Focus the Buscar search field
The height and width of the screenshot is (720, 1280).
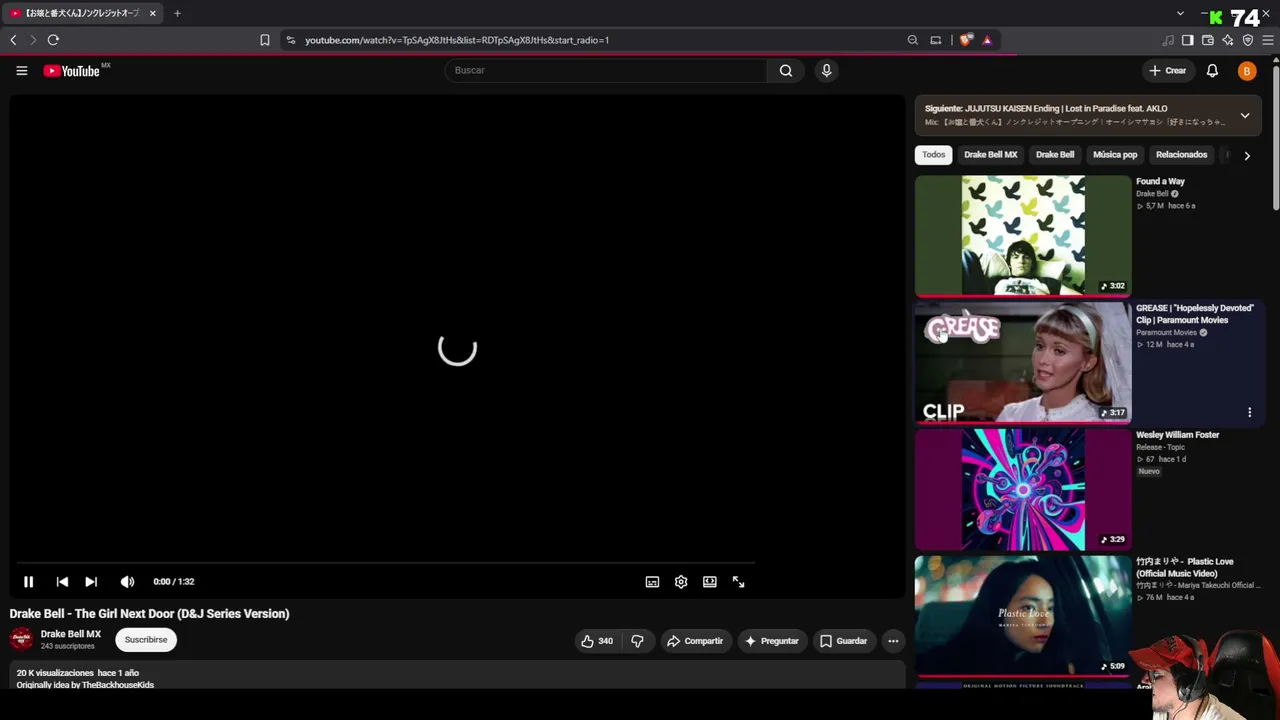pyautogui.click(x=606, y=70)
